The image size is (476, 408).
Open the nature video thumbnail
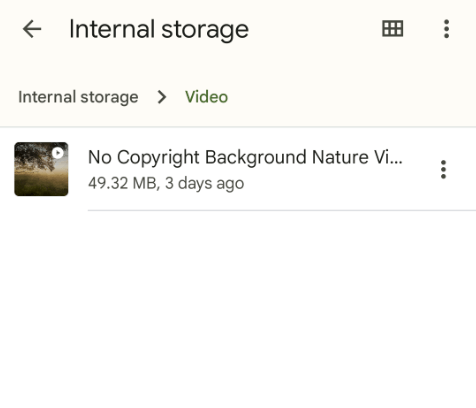[41, 169]
